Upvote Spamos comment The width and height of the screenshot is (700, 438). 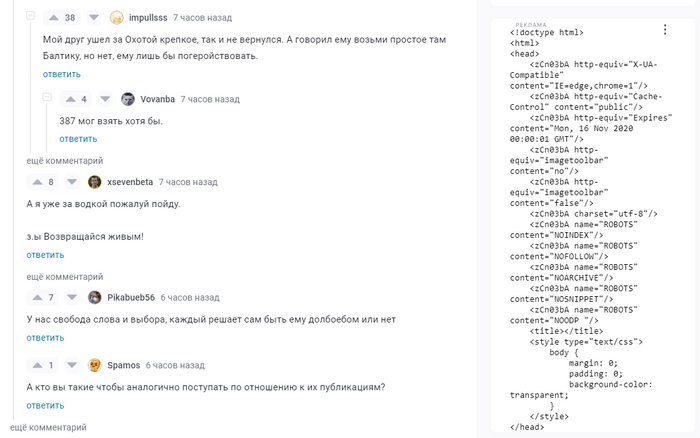[38, 365]
